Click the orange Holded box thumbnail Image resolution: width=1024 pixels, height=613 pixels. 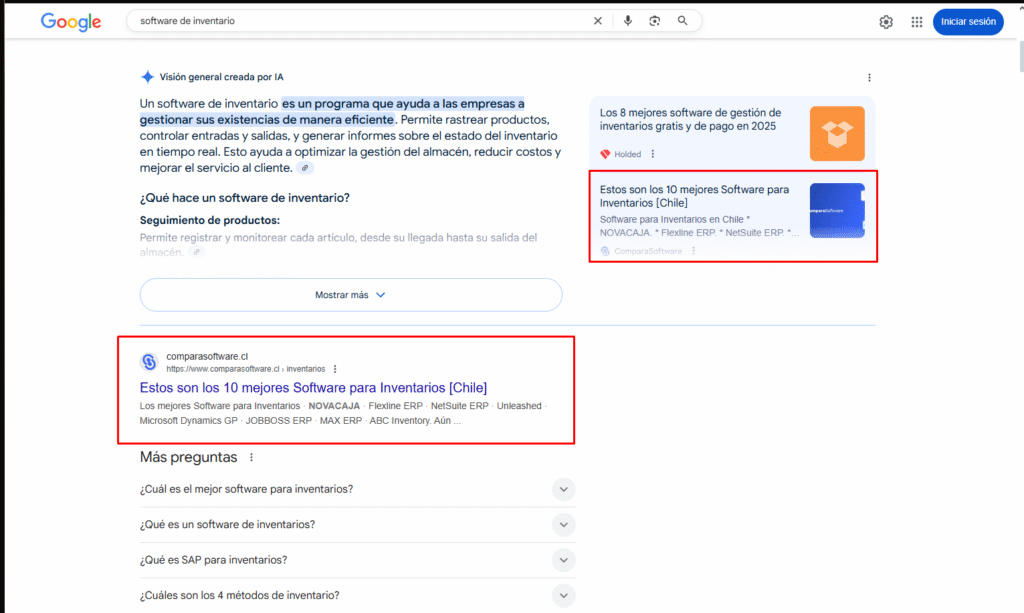pos(837,134)
